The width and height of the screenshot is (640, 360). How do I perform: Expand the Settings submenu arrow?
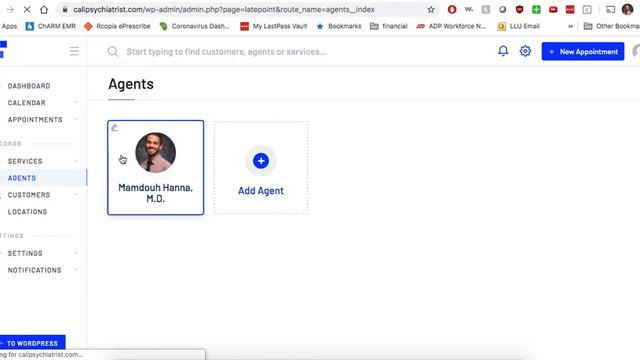click(x=76, y=253)
